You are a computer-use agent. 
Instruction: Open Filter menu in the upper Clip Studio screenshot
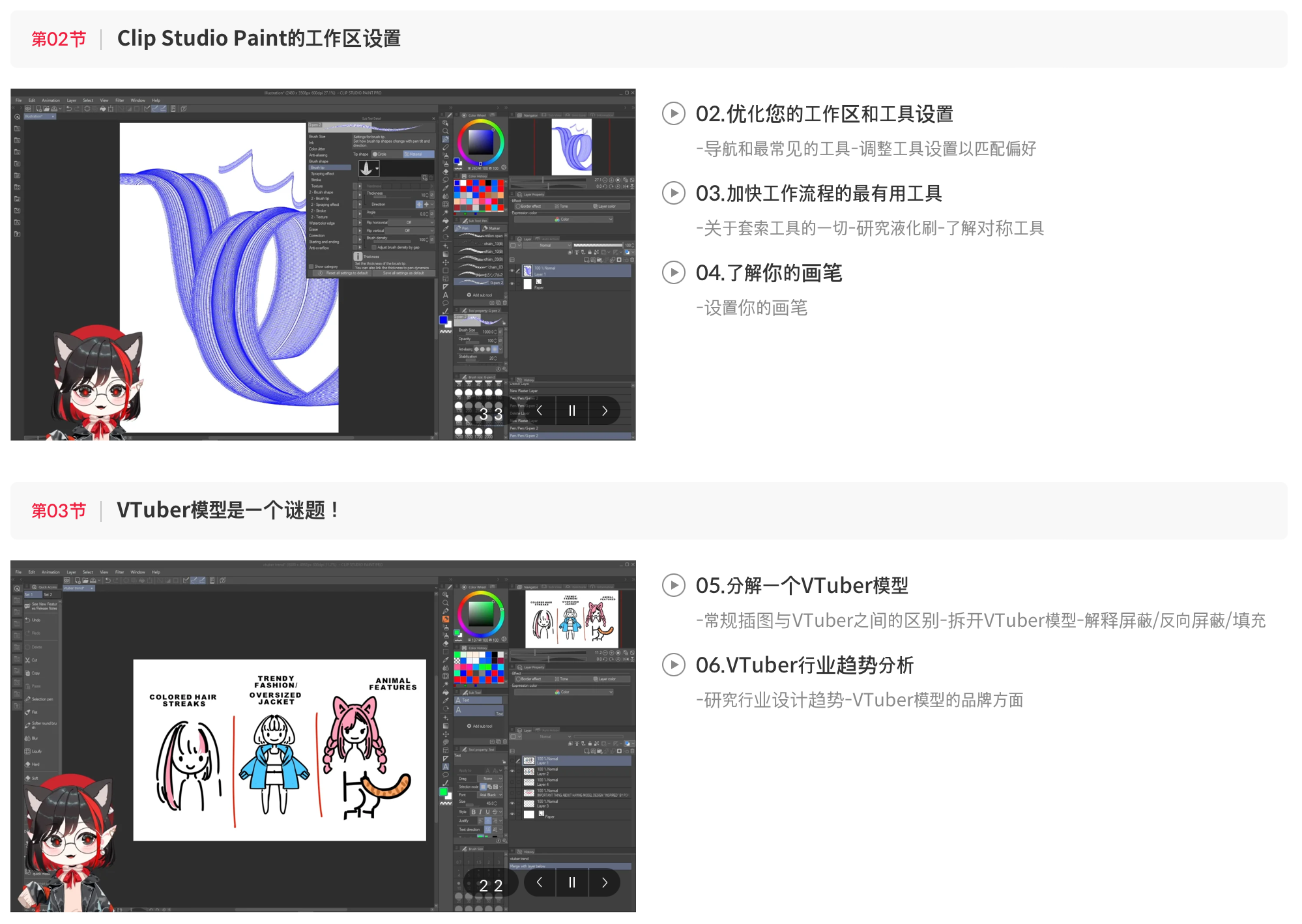tap(120, 100)
